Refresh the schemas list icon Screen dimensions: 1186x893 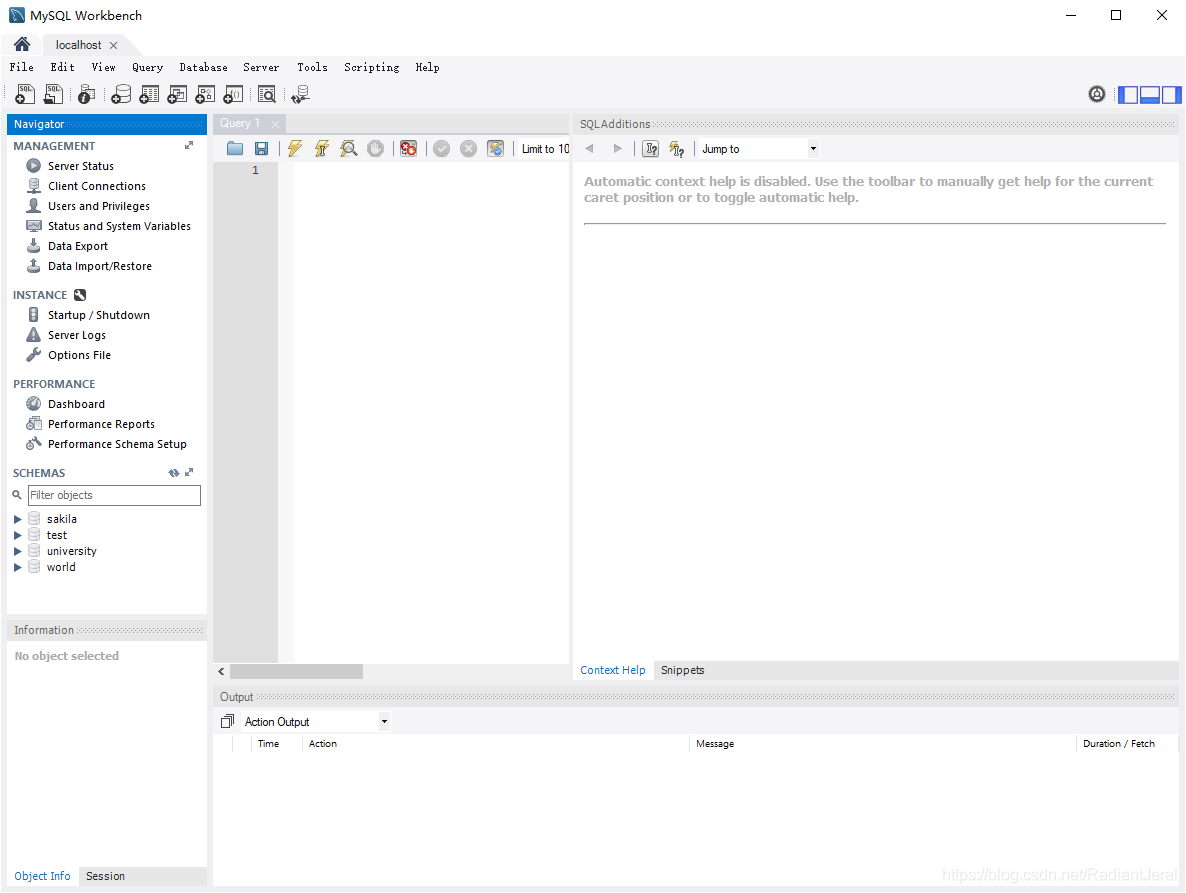pyautogui.click(x=174, y=473)
